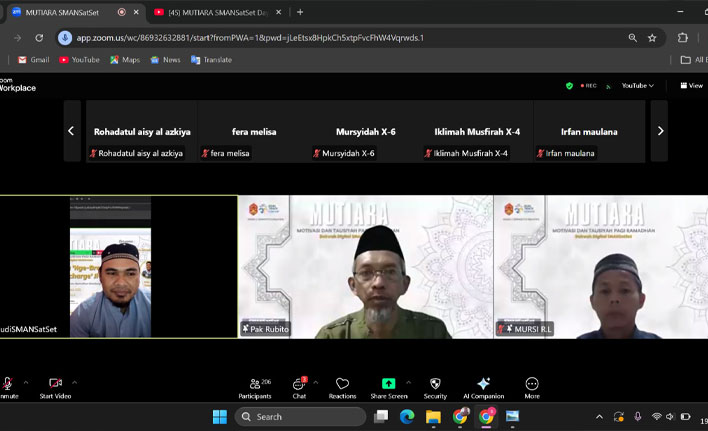Expand the audio options arrow beside mute
Viewport: 708px width, 431px height.
click(26, 382)
